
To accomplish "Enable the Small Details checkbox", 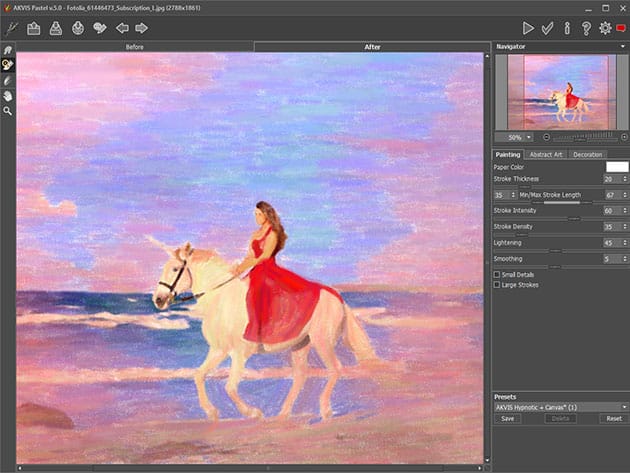I will click(x=498, y=274).
